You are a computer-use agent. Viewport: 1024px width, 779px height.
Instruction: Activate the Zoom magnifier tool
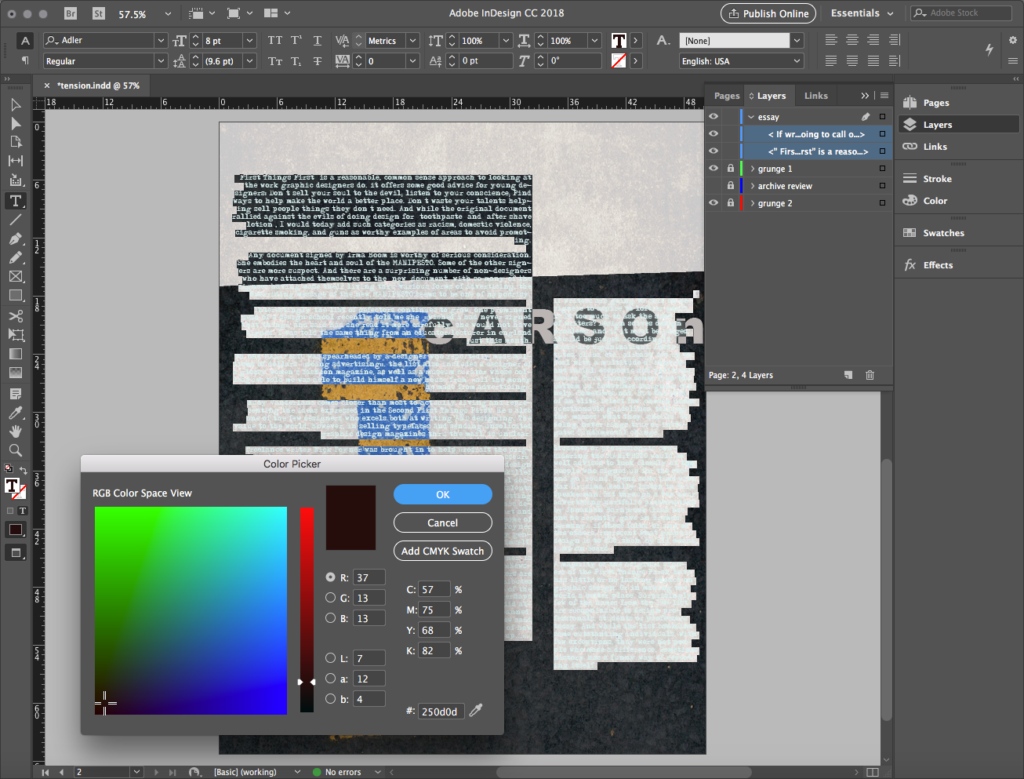(x=16, y=450)
